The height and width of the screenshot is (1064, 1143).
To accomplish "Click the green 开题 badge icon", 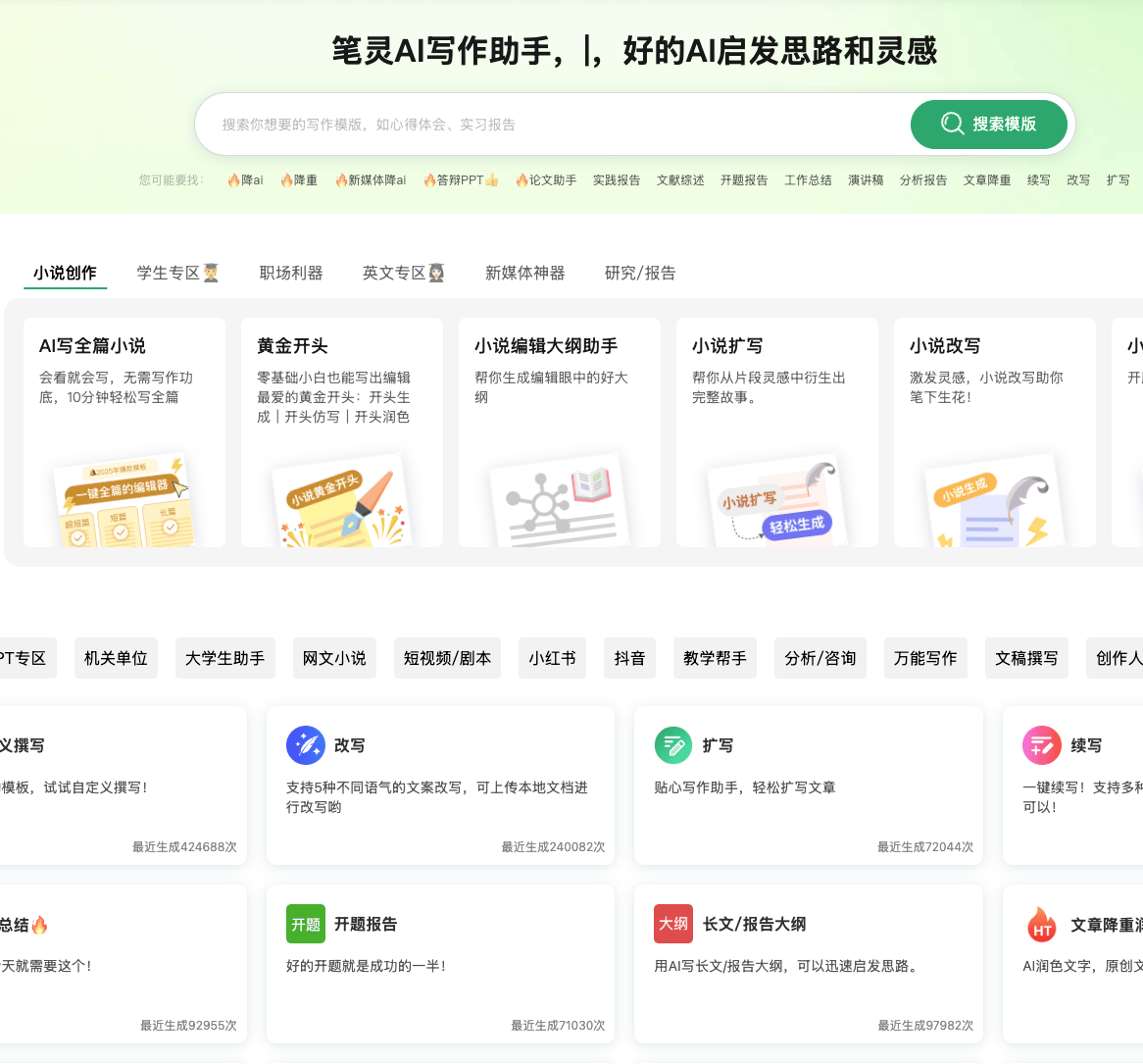I will (306, 924).
